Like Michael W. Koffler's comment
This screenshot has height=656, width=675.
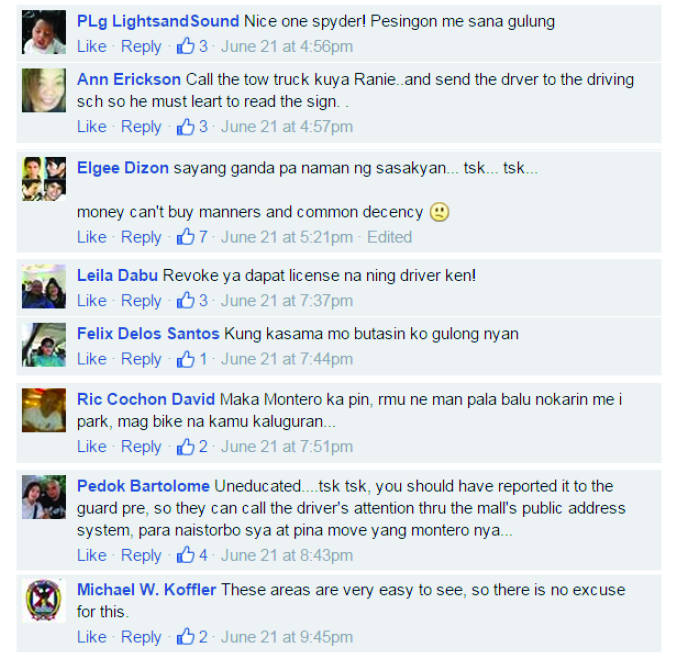[92, 637]
